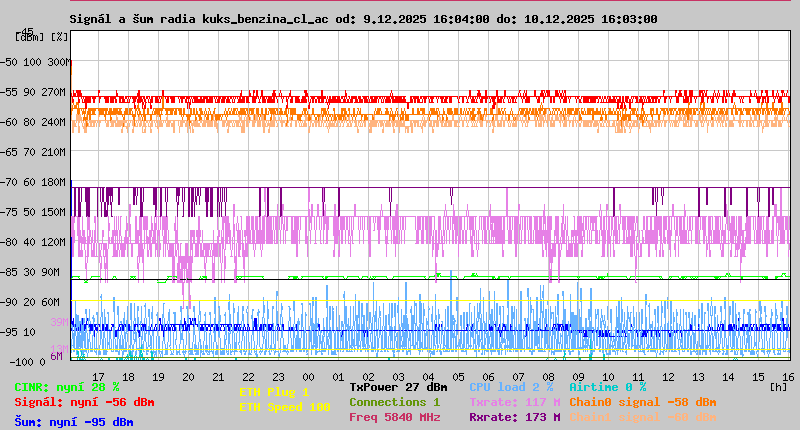This screenshot has height=430, width=800.
Task: Click the '-100 0' y-axis label
Action: click(28, 362)
